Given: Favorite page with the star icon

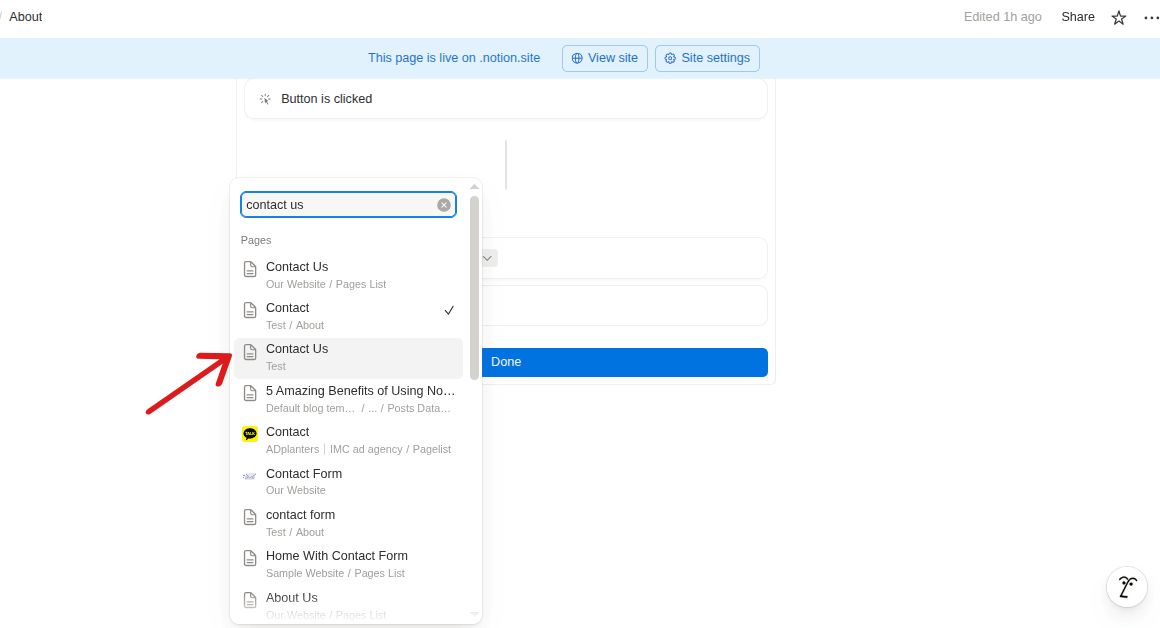Looking at the screenshot, I should pyautogui.click(x=1119, y=17).
